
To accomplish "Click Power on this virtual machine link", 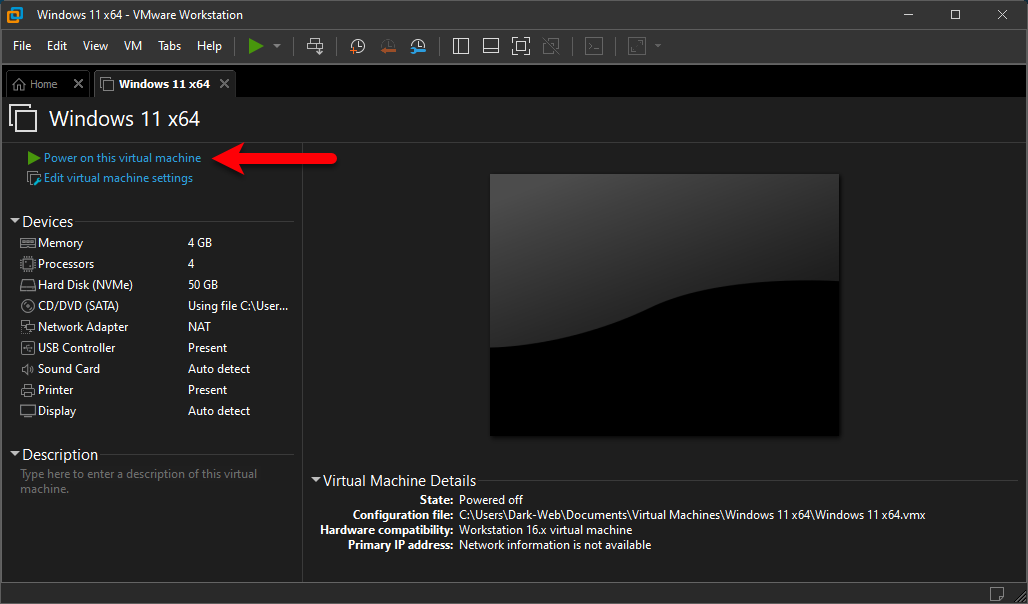I will [123, 158].
